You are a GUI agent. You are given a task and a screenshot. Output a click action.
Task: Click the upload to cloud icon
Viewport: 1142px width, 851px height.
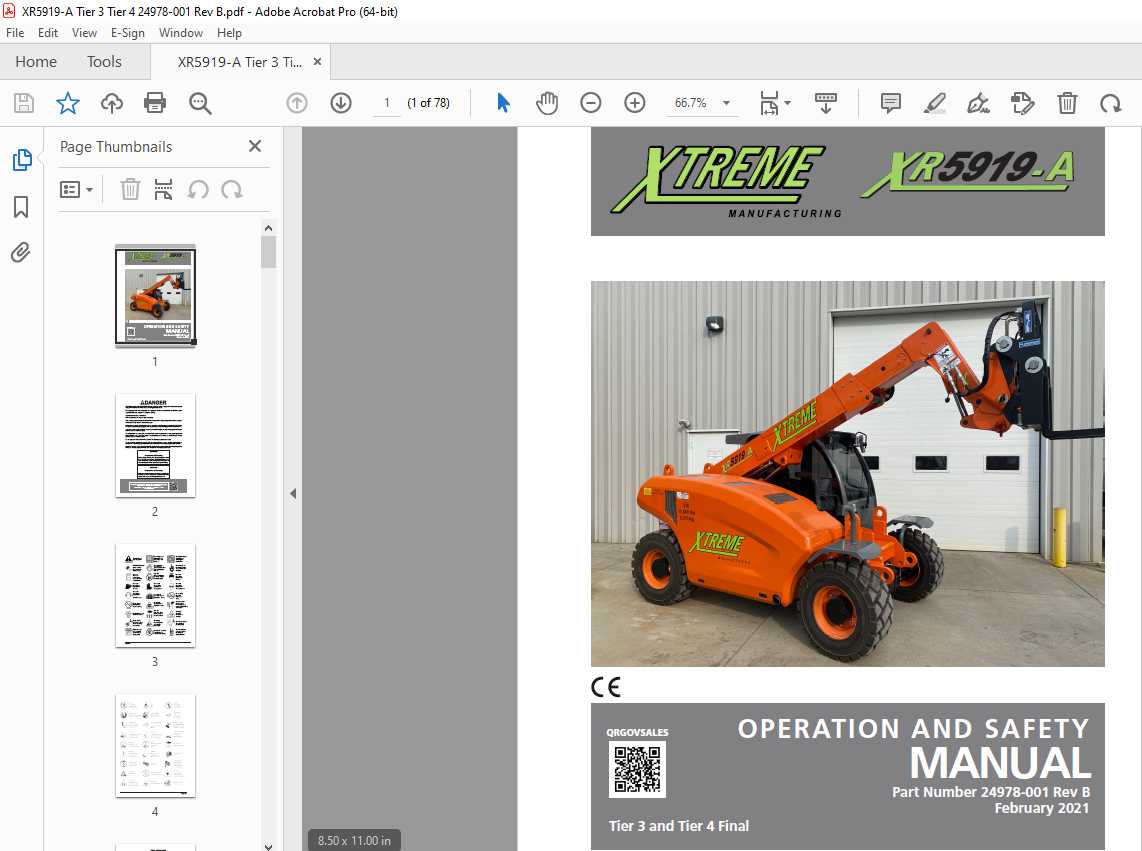tap(111, 103)
